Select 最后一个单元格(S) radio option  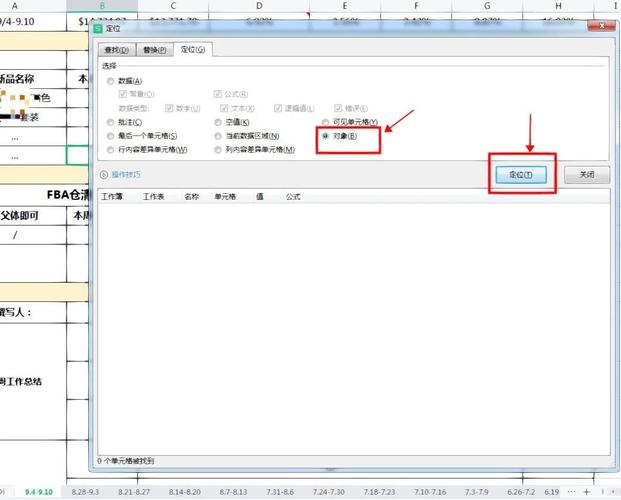(110, 136)
